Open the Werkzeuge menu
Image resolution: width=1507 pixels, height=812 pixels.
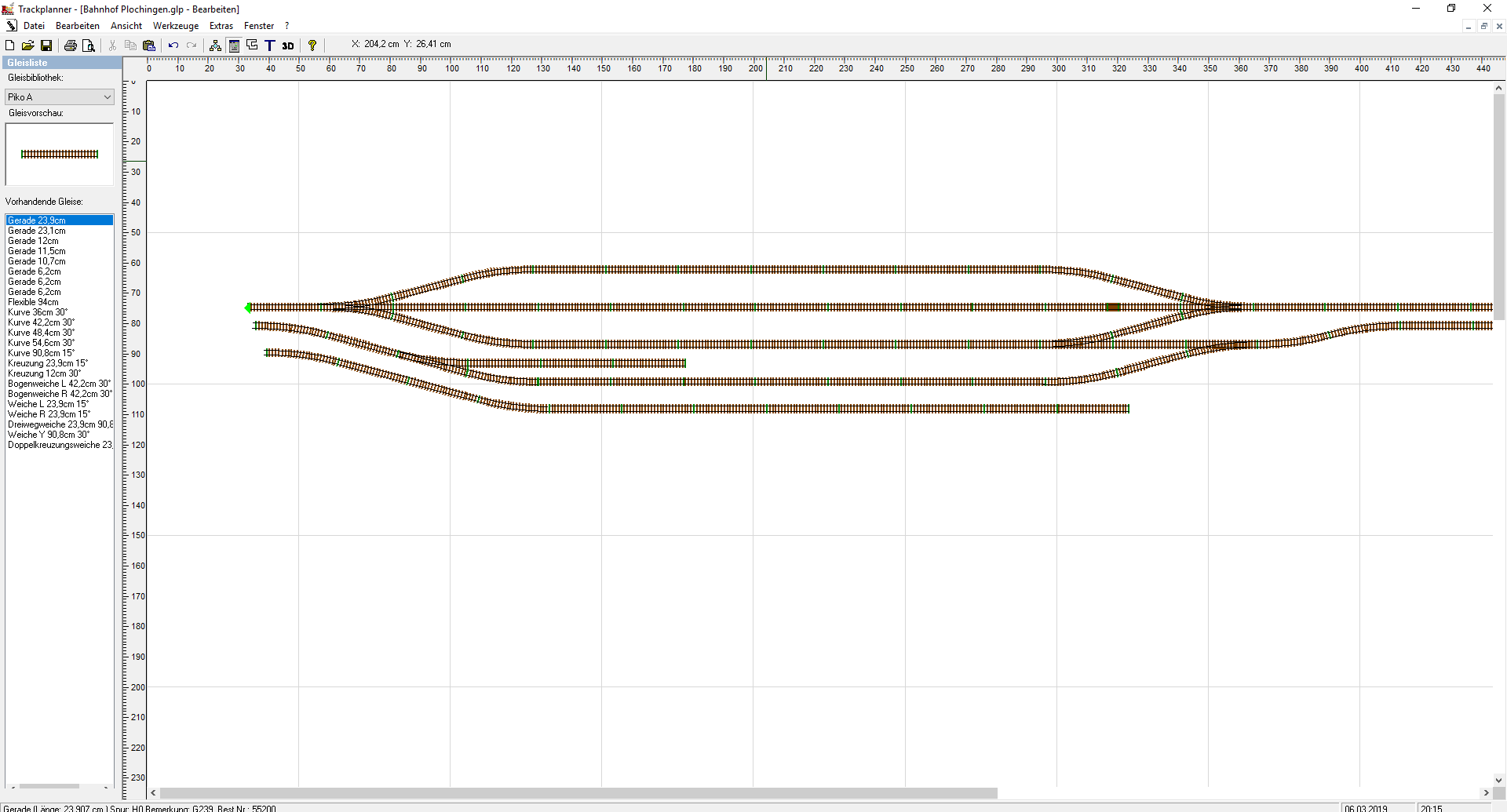(176, 26)
